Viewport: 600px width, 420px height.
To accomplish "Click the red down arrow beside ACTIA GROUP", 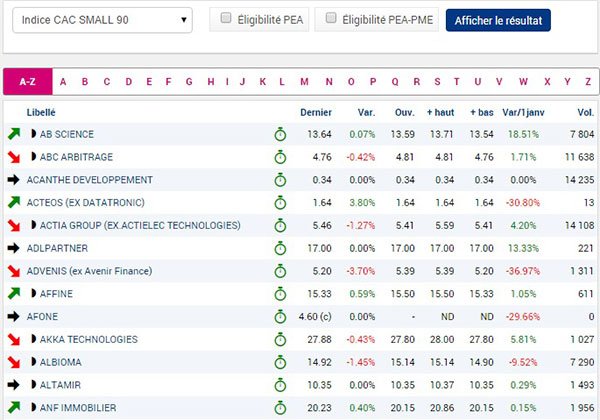I will pos(14,225).
